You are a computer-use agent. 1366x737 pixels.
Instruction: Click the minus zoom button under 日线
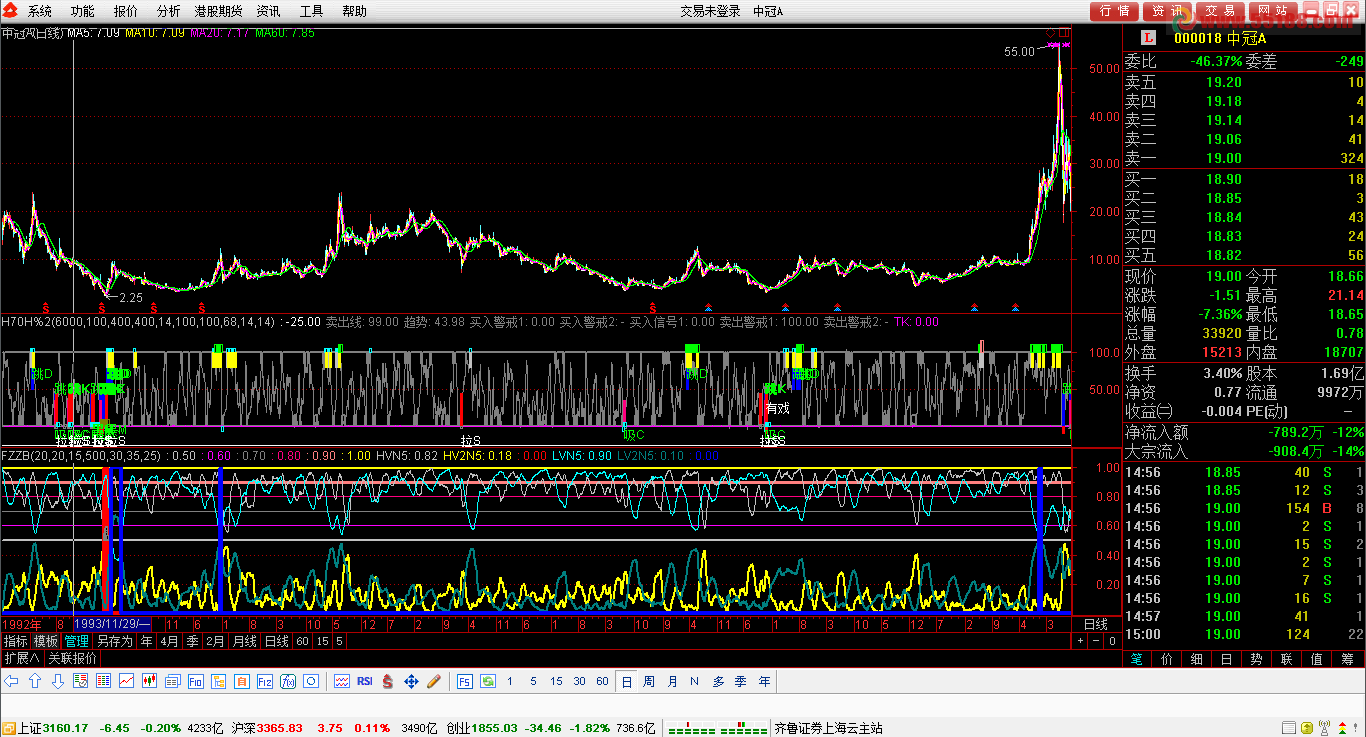(1096, 641)
